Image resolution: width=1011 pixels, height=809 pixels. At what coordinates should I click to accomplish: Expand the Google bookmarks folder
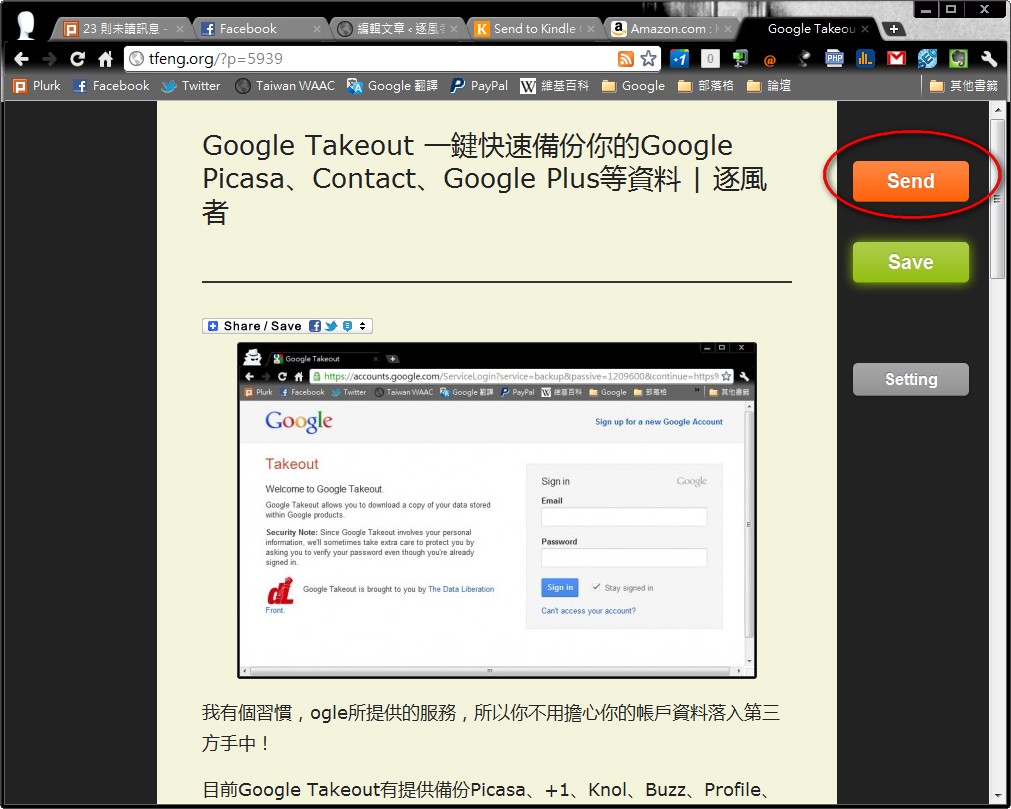pyautogui.click(x=633, y=86)
